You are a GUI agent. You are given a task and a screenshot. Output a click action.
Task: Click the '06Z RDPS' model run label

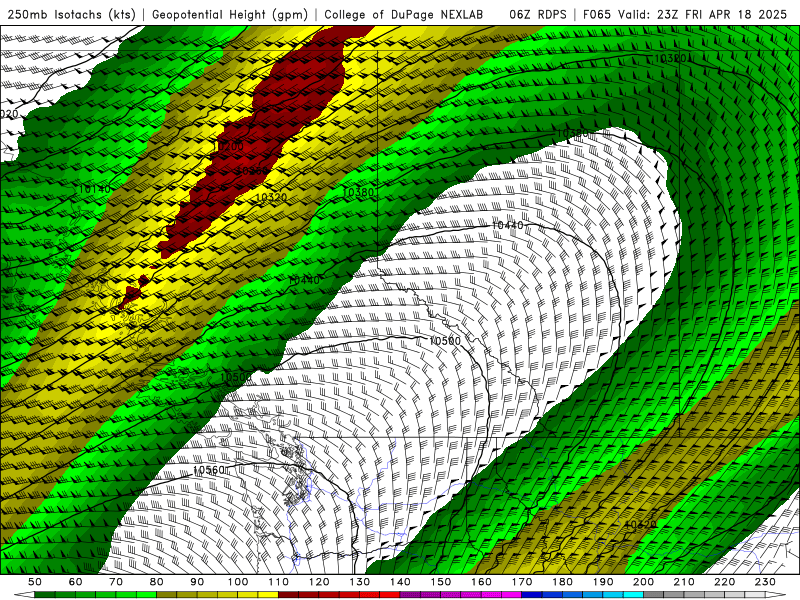pyautogui.click(x=538, y=14)
